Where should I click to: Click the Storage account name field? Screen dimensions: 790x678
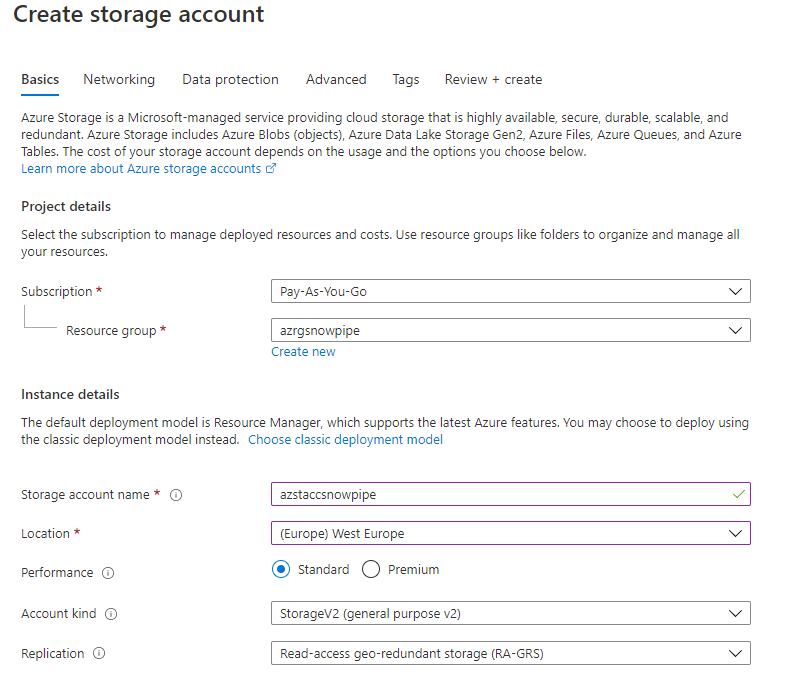[500, 494]
